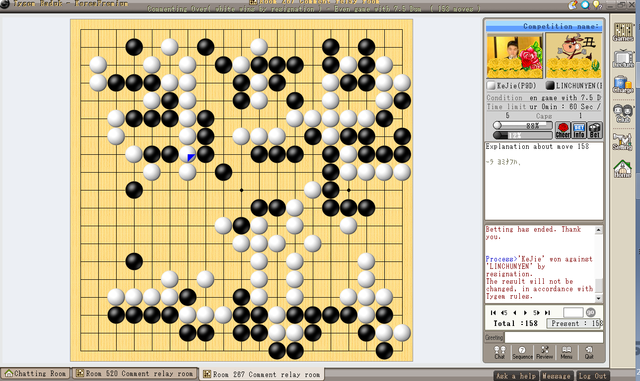Open the Chat panel icon
This screenshot has width=640, height=381.
[500, 352]
